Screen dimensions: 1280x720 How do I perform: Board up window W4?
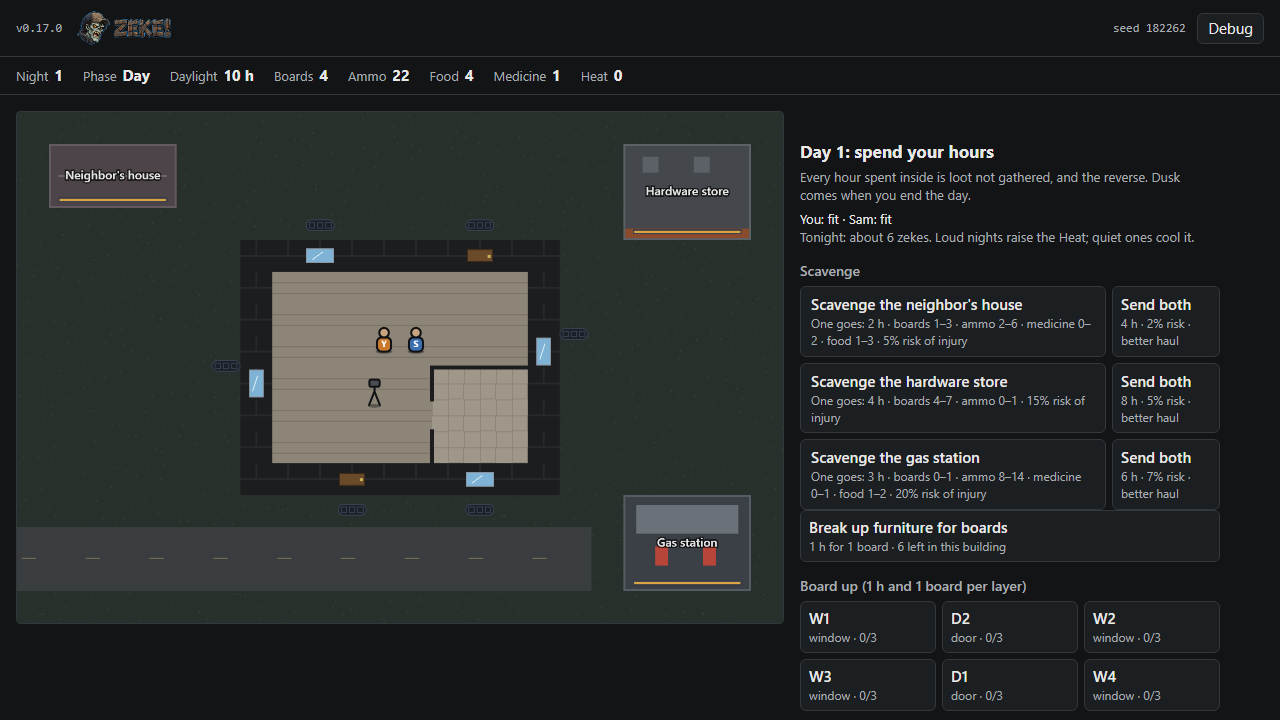pos(1152,685)
